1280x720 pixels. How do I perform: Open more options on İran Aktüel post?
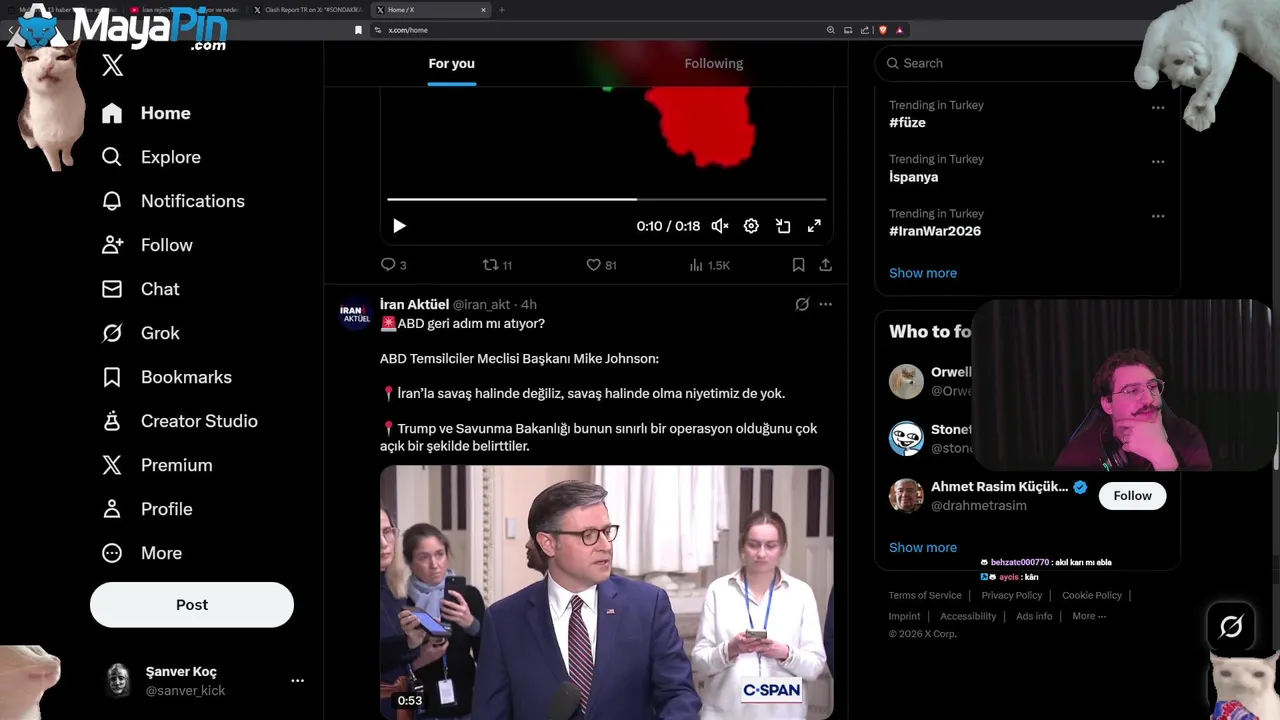(x=826, y=304)
